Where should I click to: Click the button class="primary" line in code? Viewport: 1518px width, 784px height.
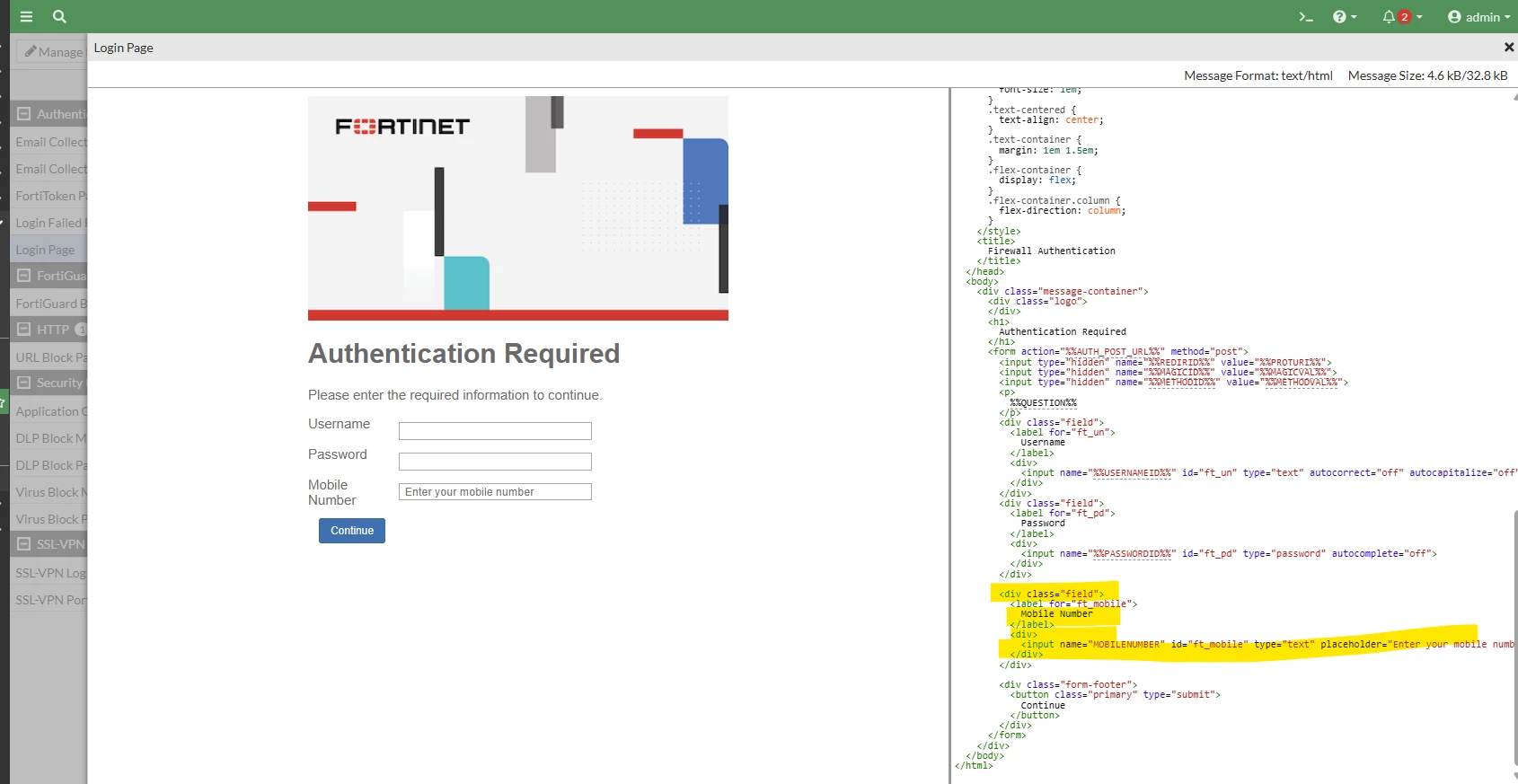click(1115, 695)
